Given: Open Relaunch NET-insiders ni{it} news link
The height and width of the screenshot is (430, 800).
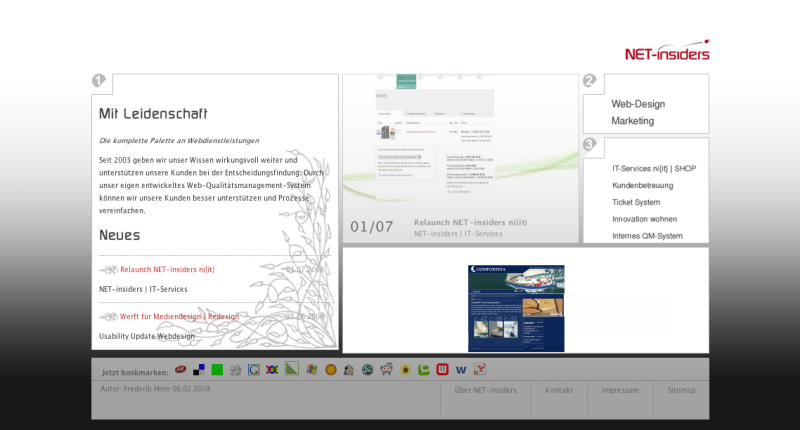Looking at the screenshot, I should [167, 269].
